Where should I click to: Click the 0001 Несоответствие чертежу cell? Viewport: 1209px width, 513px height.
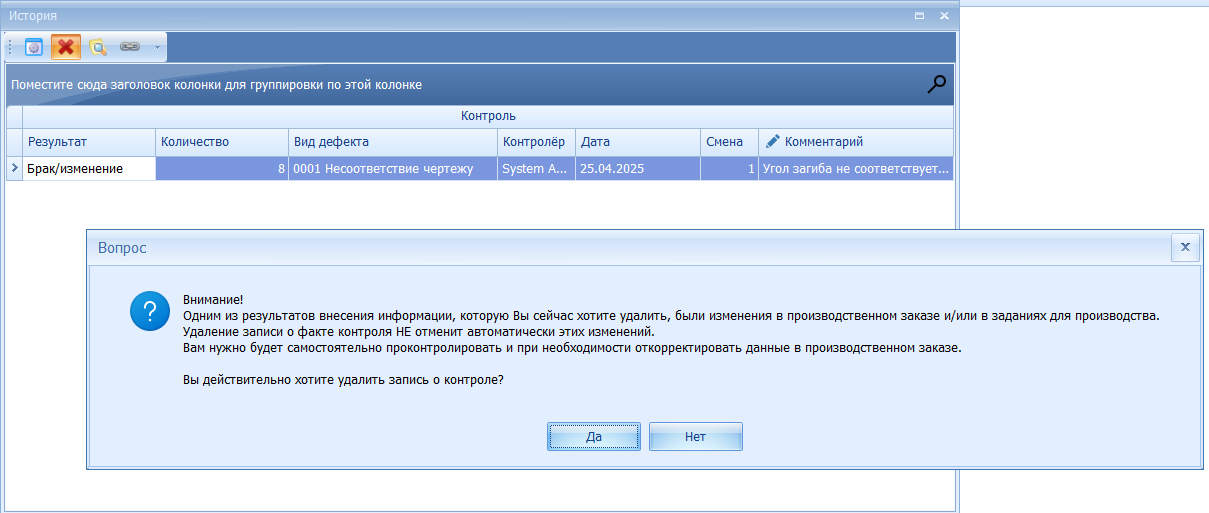[393, 169]
